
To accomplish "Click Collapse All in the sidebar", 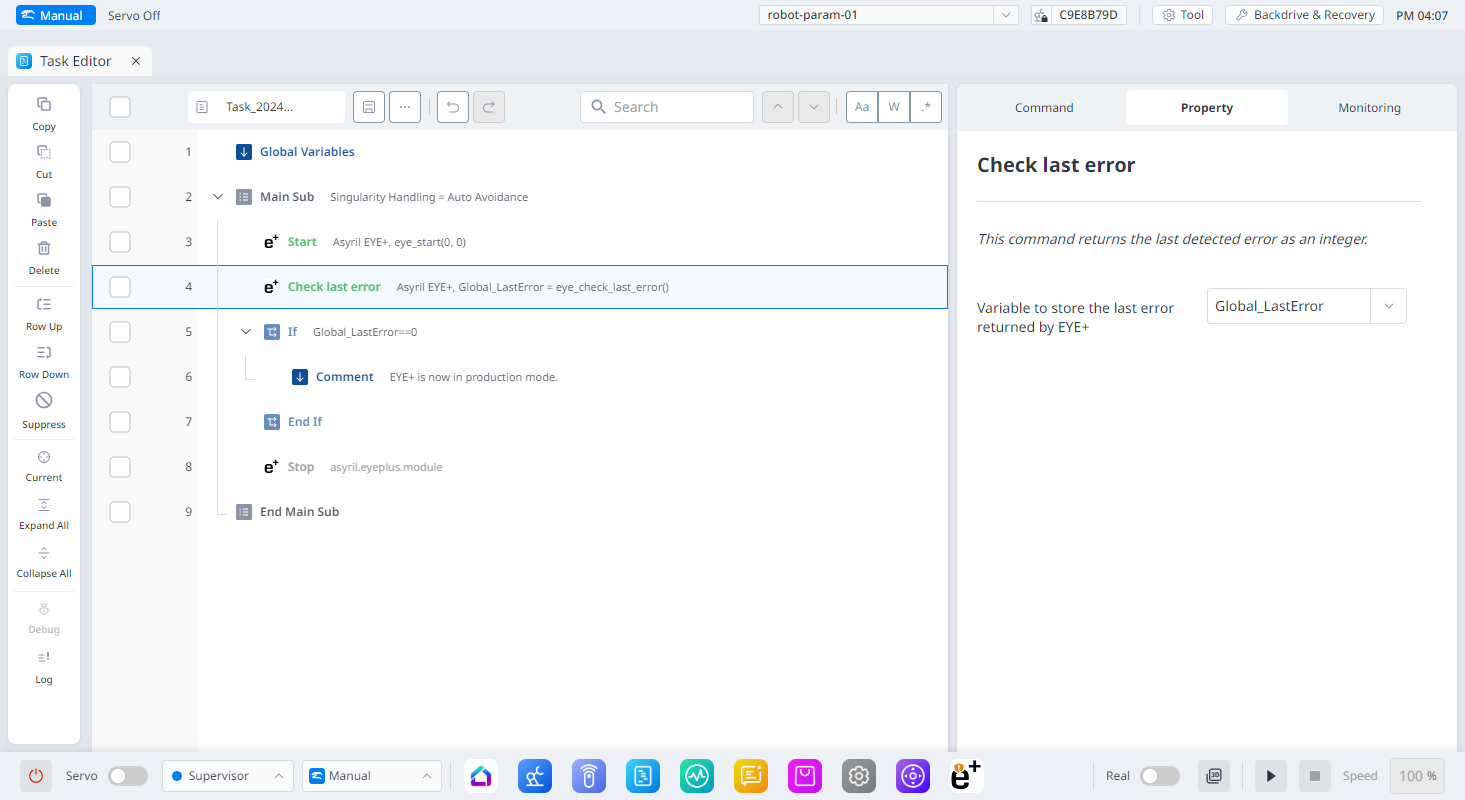I will [44, 553].
